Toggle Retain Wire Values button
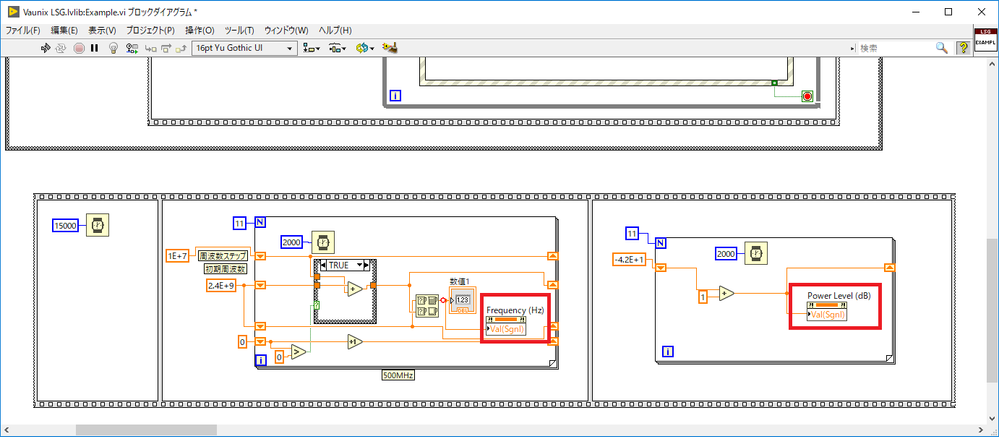Viewport: 999px width, 437px height. click(x=132, y=48)
